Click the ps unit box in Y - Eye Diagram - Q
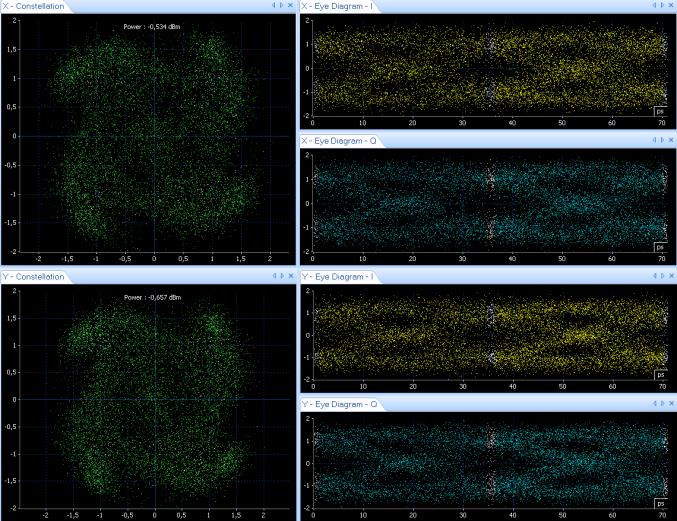The width and height of the screenshot is (677, 521). point(660,503)
